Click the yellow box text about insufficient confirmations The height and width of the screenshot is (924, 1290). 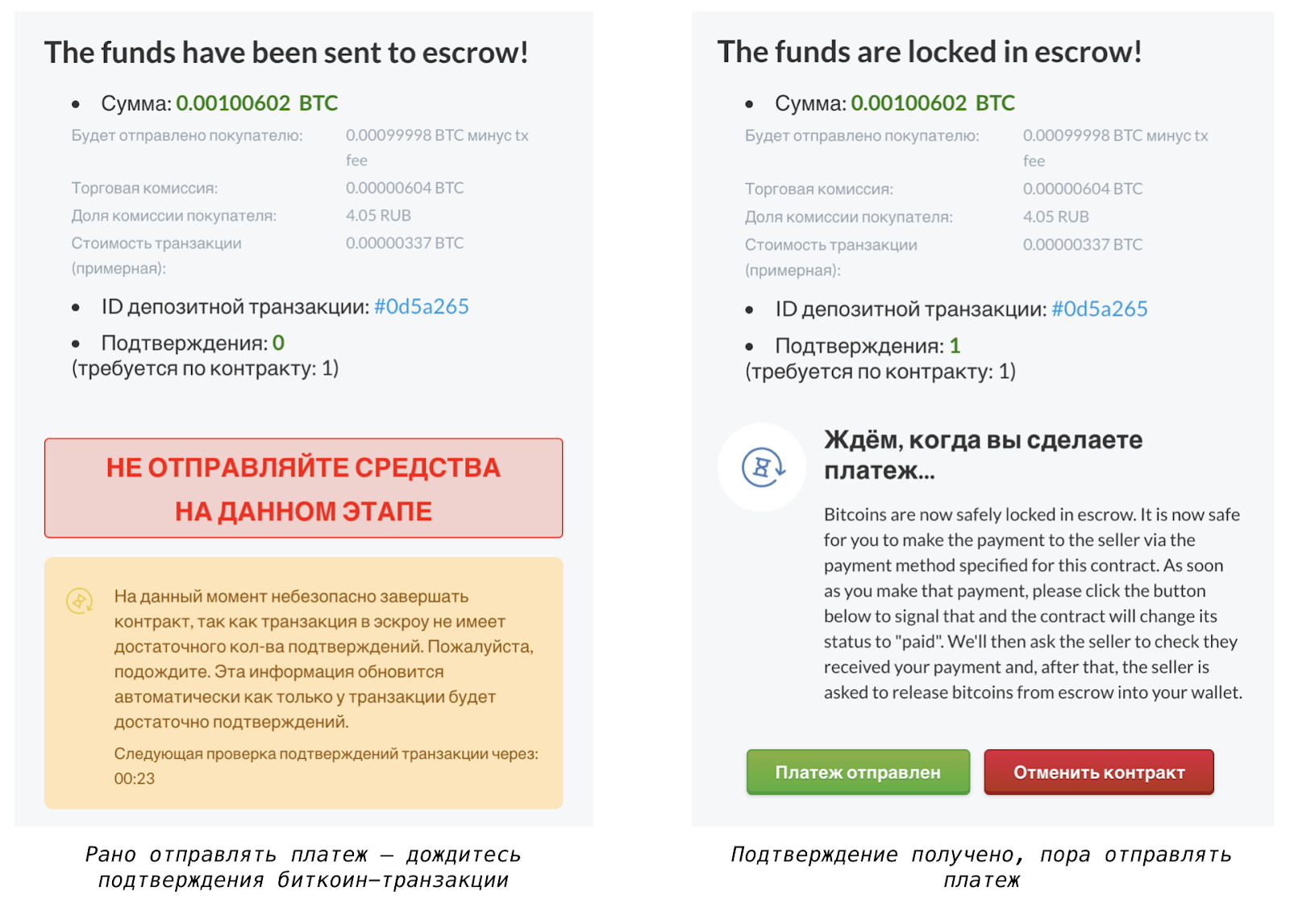322,659
